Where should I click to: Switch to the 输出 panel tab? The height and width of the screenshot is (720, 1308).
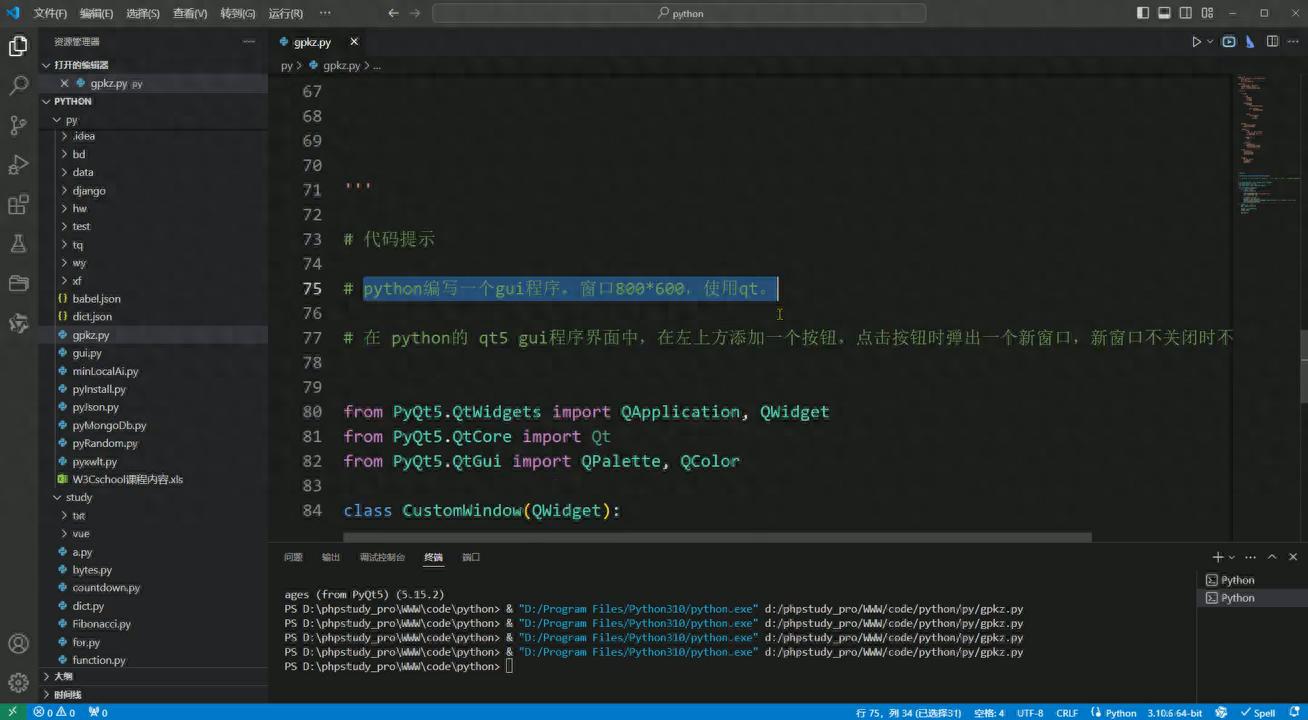331,557
